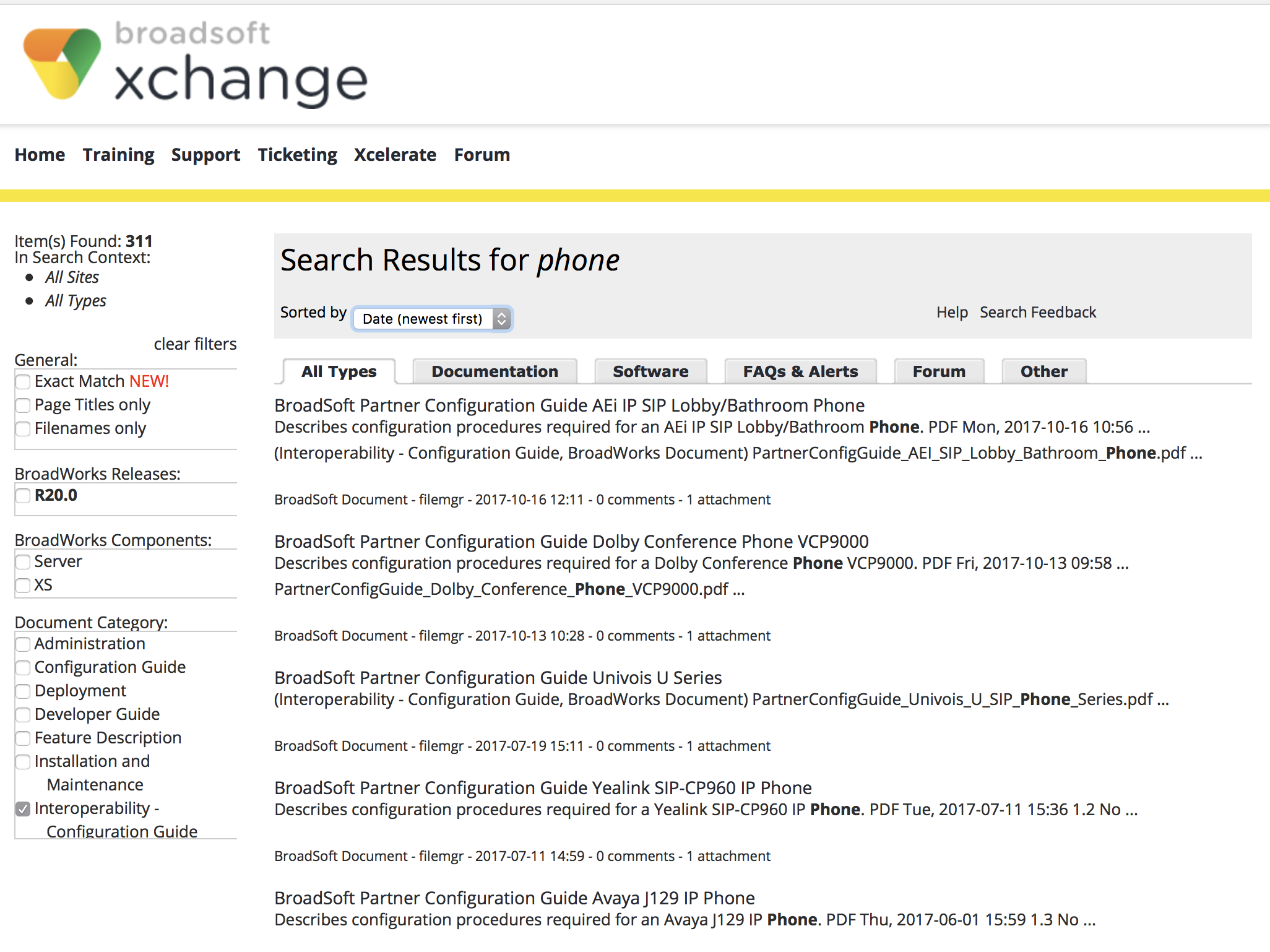The image size is (1270, 952).
Task: Check the Server component filter
Action: point(23,562)
